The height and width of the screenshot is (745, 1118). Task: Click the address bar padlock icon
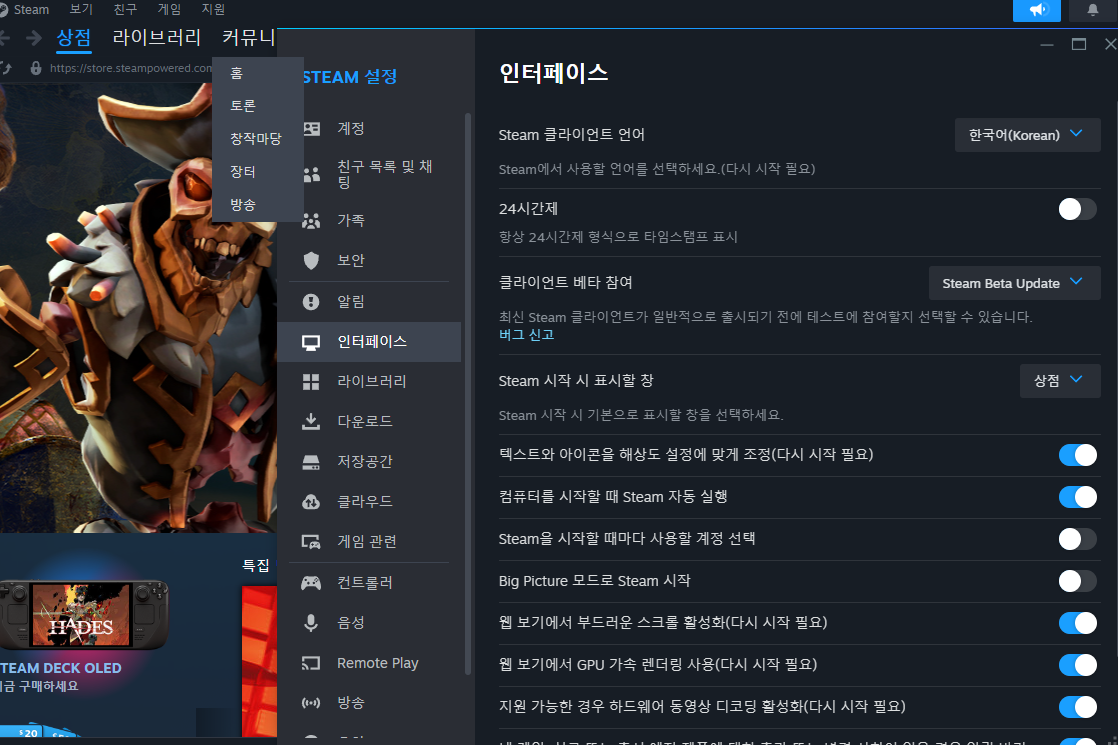click(x=36, y=68)
